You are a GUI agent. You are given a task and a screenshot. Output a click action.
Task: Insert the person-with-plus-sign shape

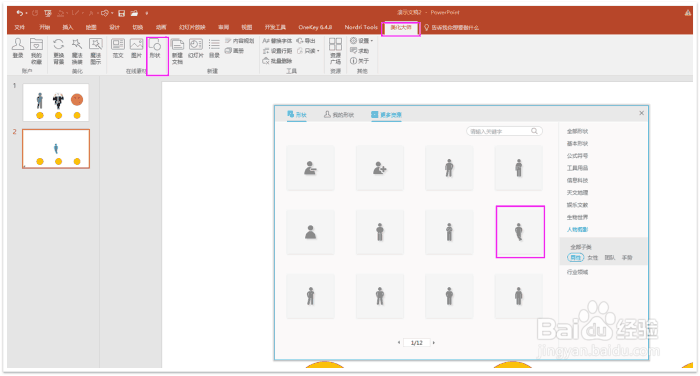coord(380,168)
